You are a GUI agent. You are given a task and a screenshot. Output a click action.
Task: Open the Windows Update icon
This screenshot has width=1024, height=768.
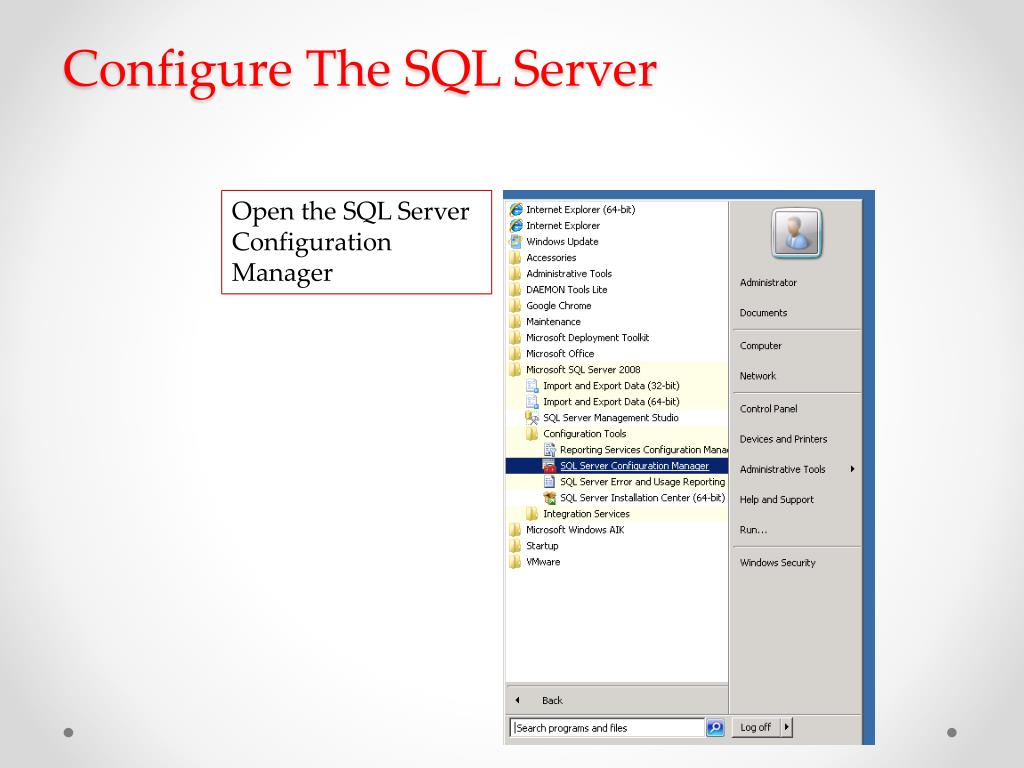tap(516, 242)
